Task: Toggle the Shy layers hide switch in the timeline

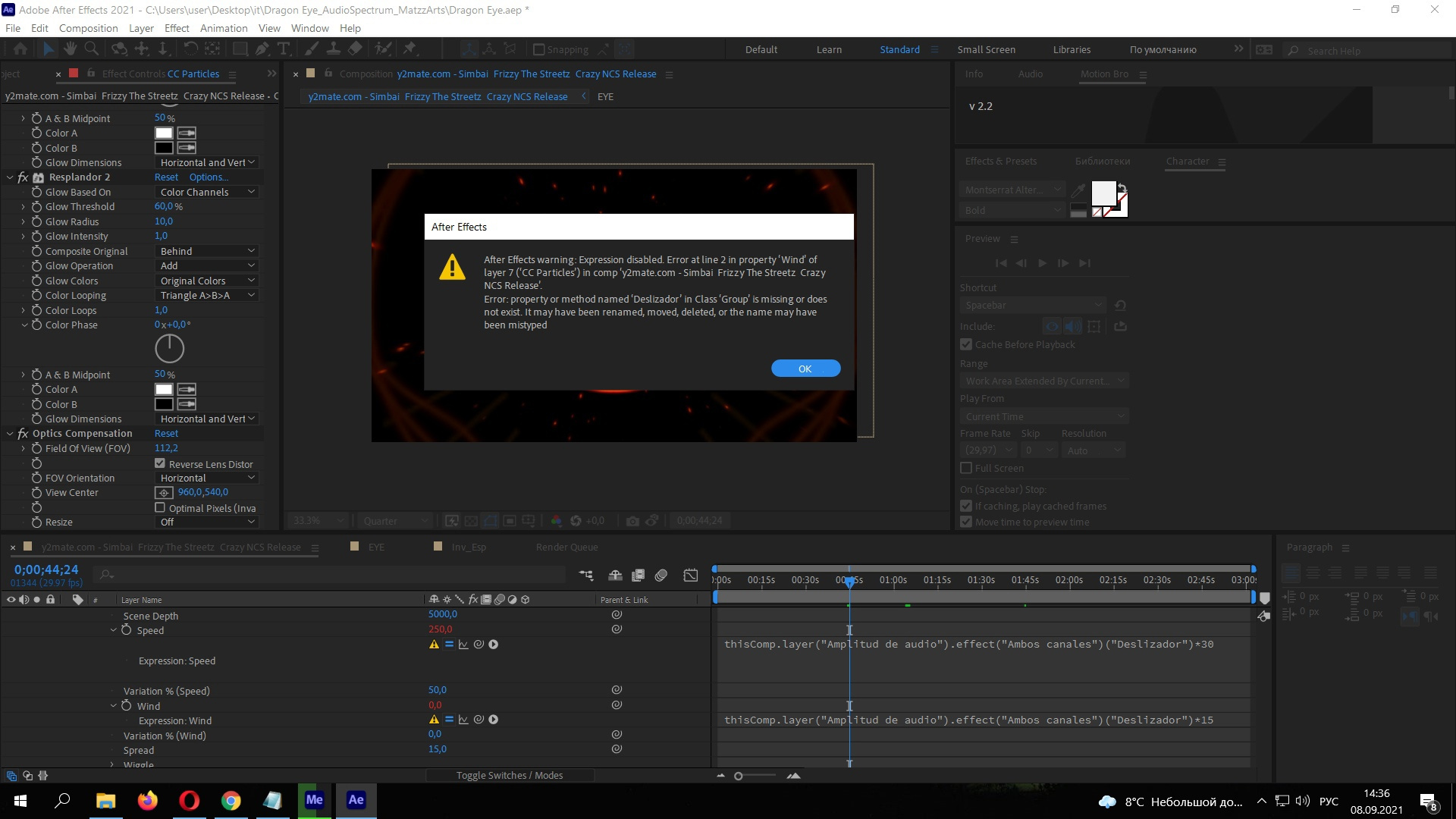Action: click(615, 576)
